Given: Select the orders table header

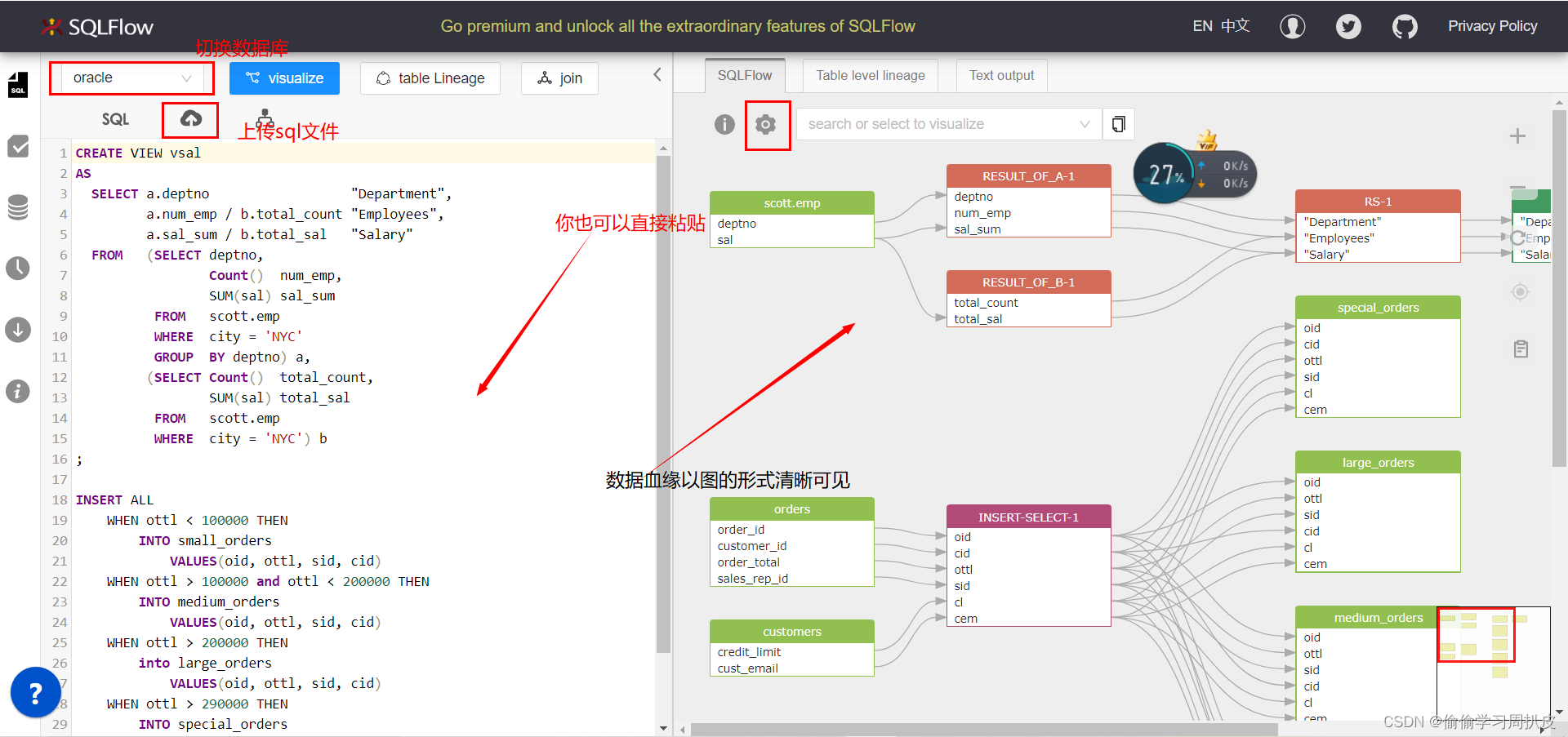Looking at the screenshot, I should click(792, 509).
